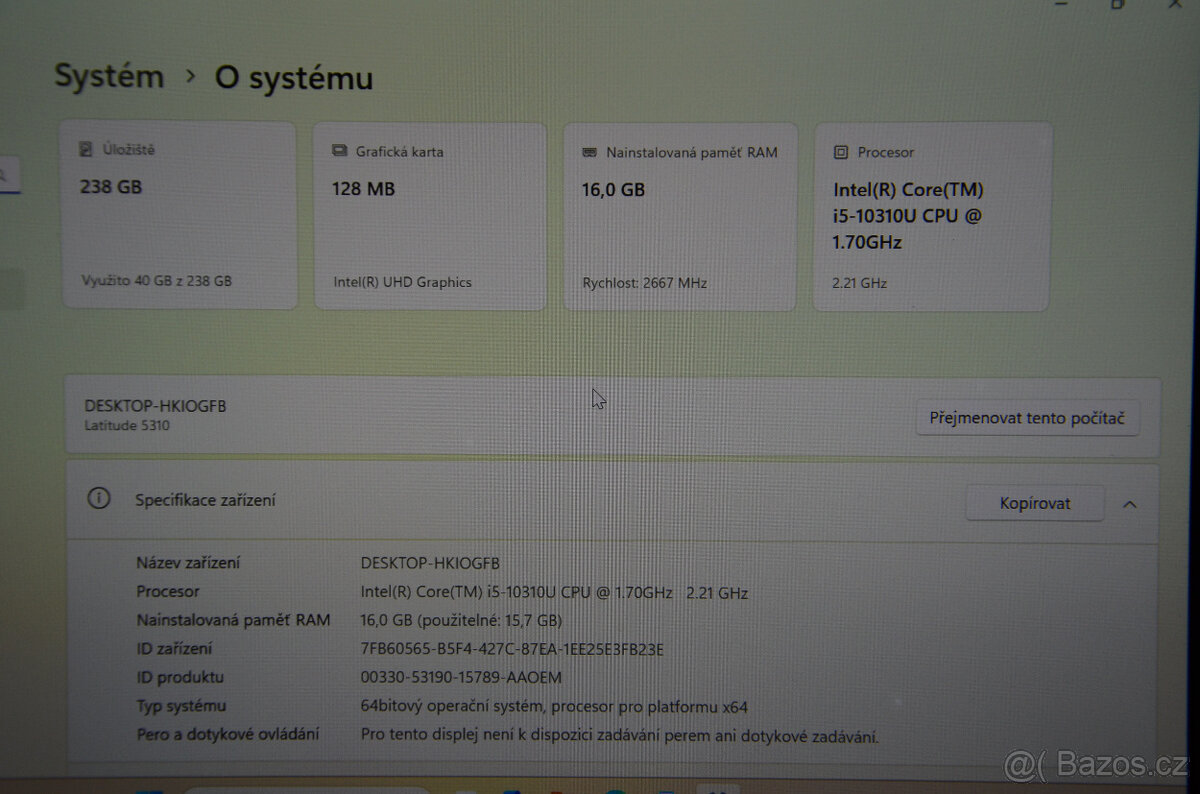This screenshot has width=1200, height=794.
Task: Click the Latitude 5310 model label
Action: [x=126, y=425]
